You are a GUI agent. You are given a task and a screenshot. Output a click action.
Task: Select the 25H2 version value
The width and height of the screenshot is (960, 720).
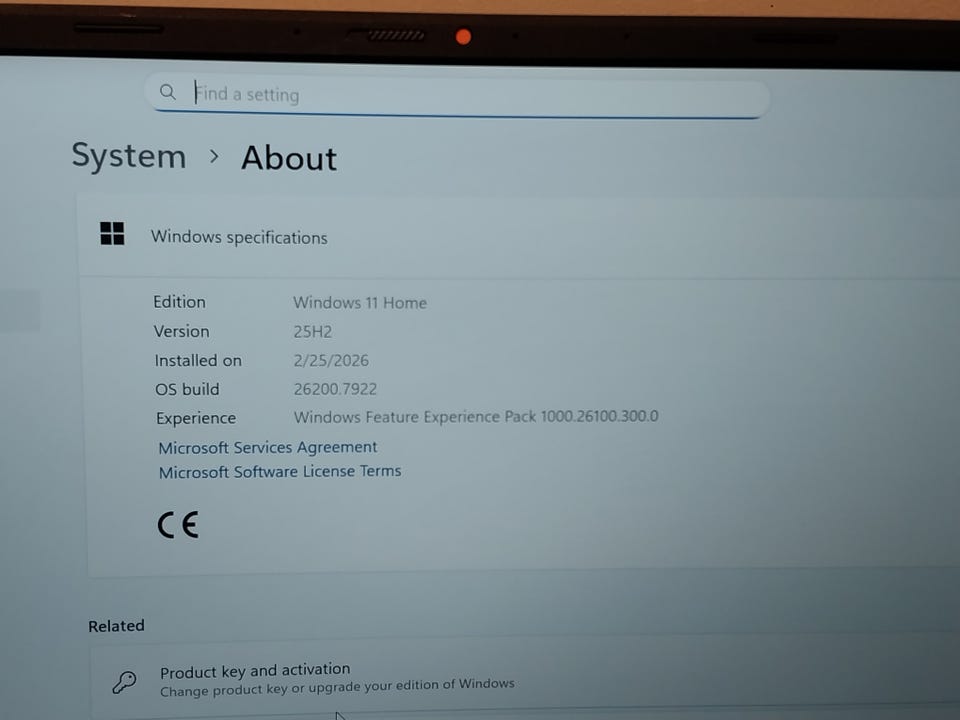[312, 332]
